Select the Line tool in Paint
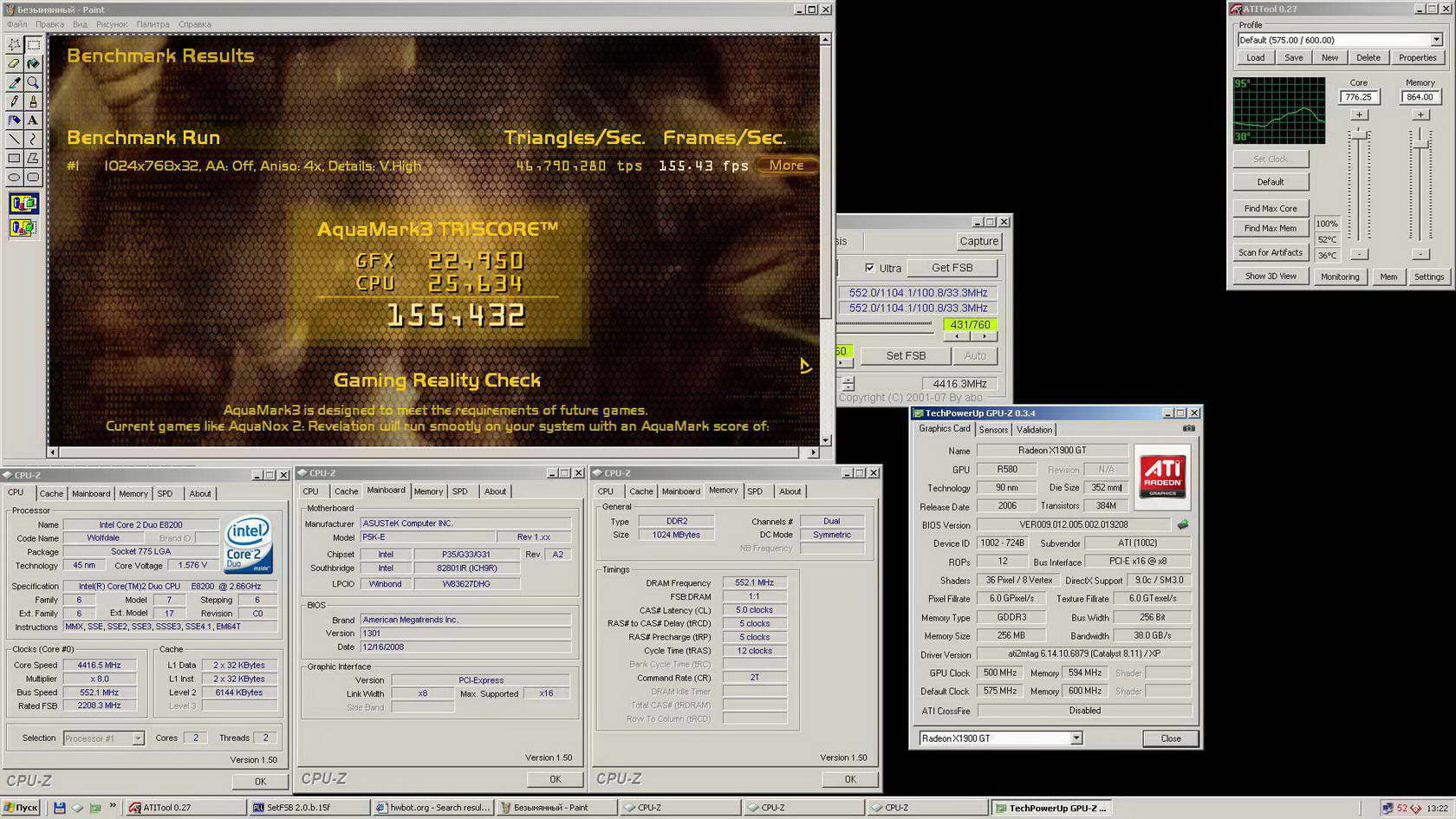The height and width of the screenshot is (819, 1456). pyautogui.click(x=14, y=139)
